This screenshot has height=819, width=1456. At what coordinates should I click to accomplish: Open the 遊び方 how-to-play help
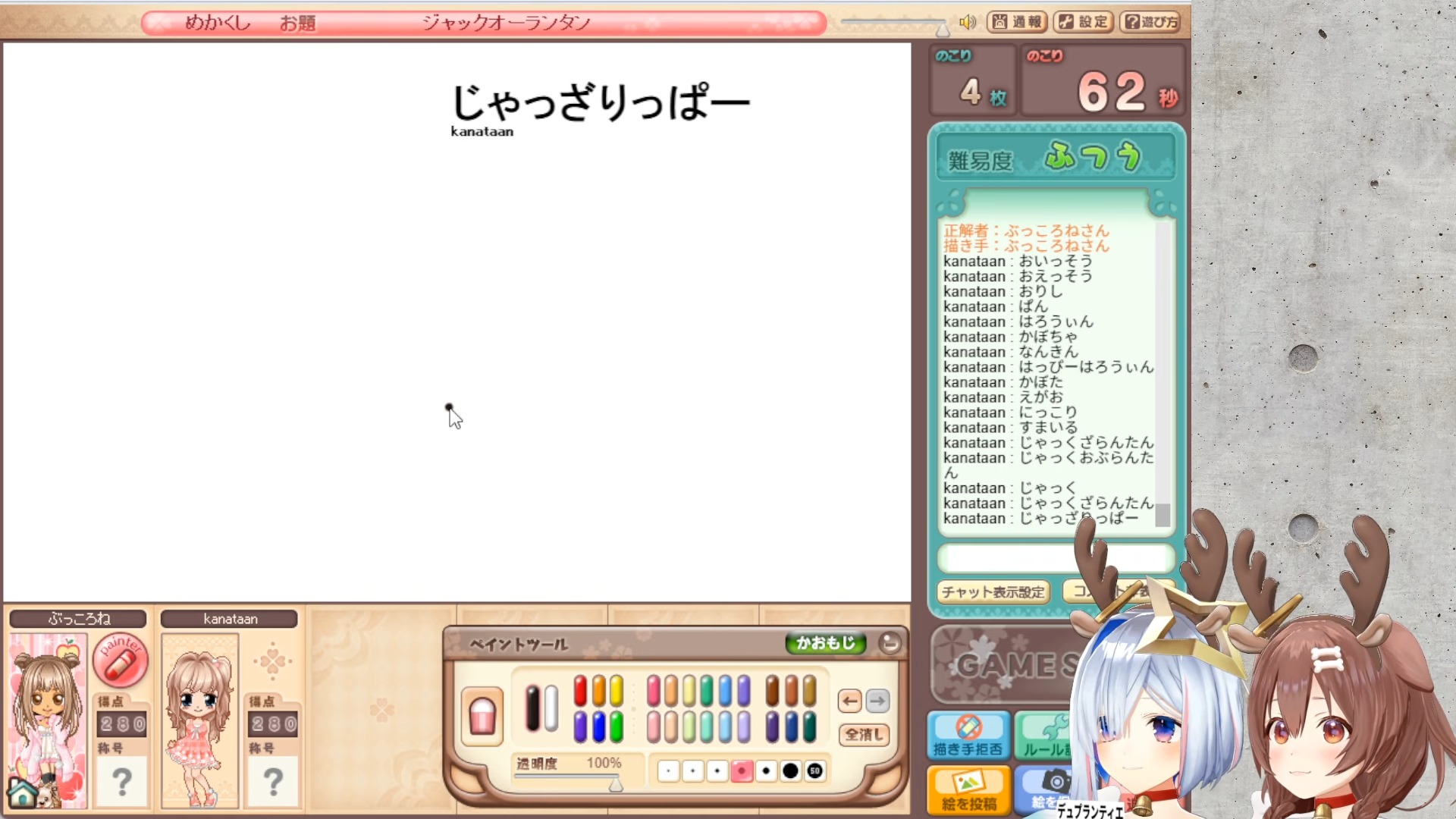pyautogui.click(x=1150, y=22)
